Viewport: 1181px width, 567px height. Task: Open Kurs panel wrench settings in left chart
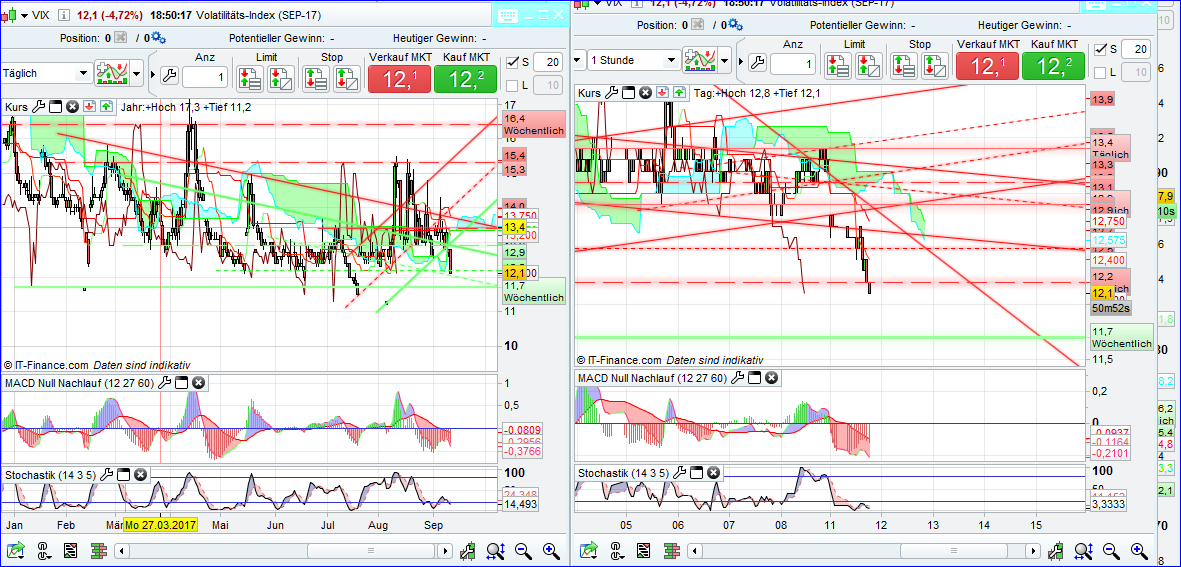40,106
